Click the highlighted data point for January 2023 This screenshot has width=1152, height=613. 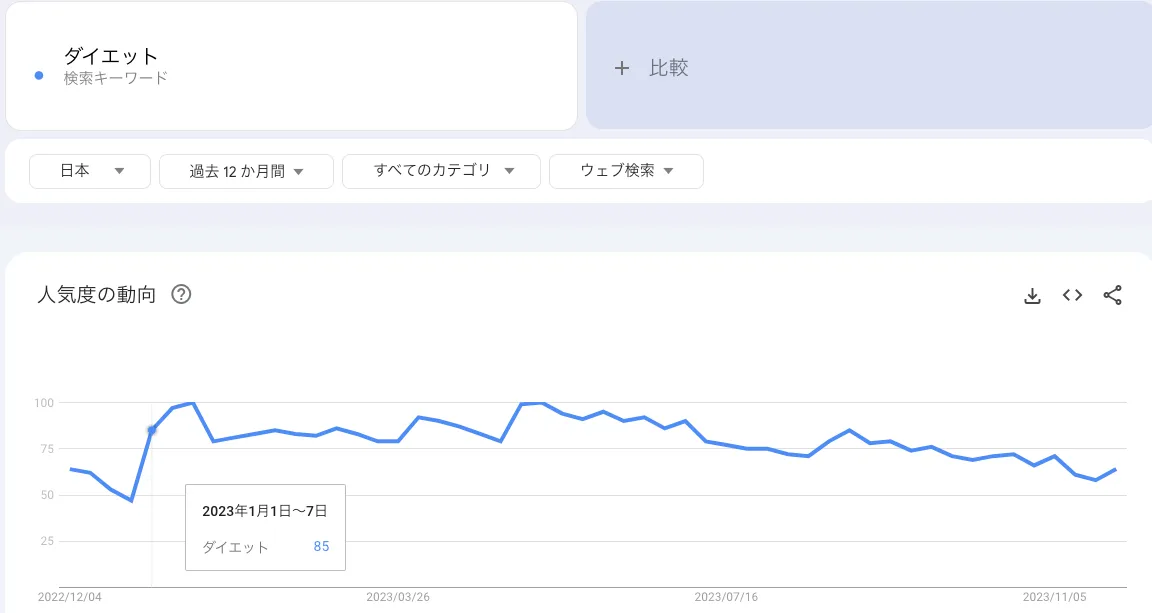tap(152, 430)
